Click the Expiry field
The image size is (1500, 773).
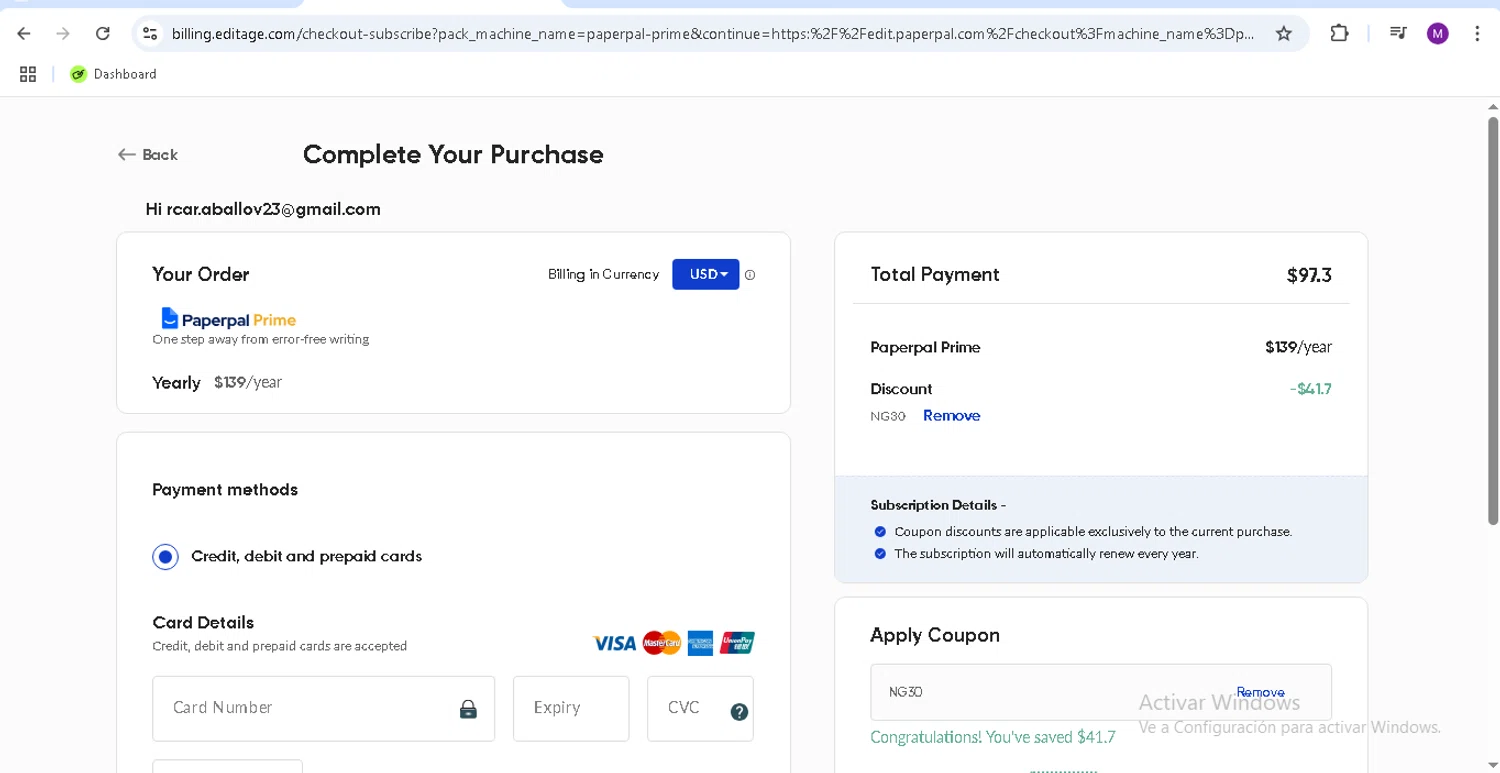[x=571, y=709]
